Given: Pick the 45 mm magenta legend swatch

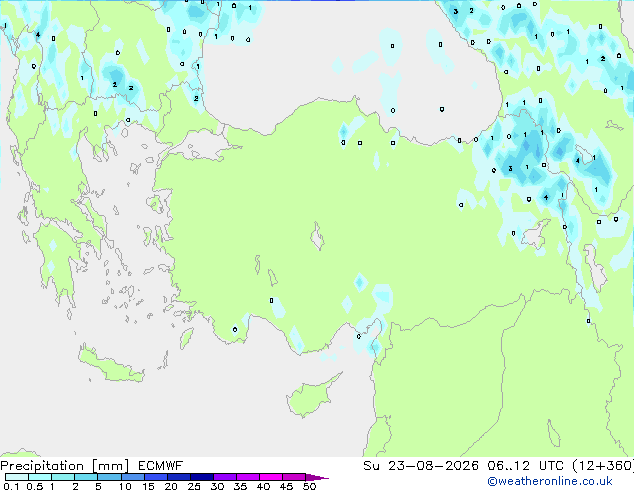Looking at the screenshot, I should coord(294,477).
